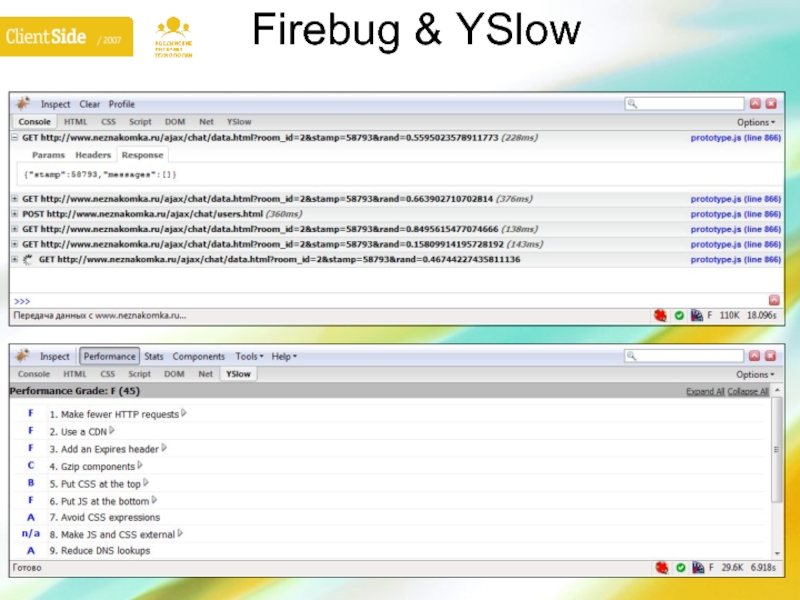Click the JSON response text with stamp 58793

(x=100, y=174)
